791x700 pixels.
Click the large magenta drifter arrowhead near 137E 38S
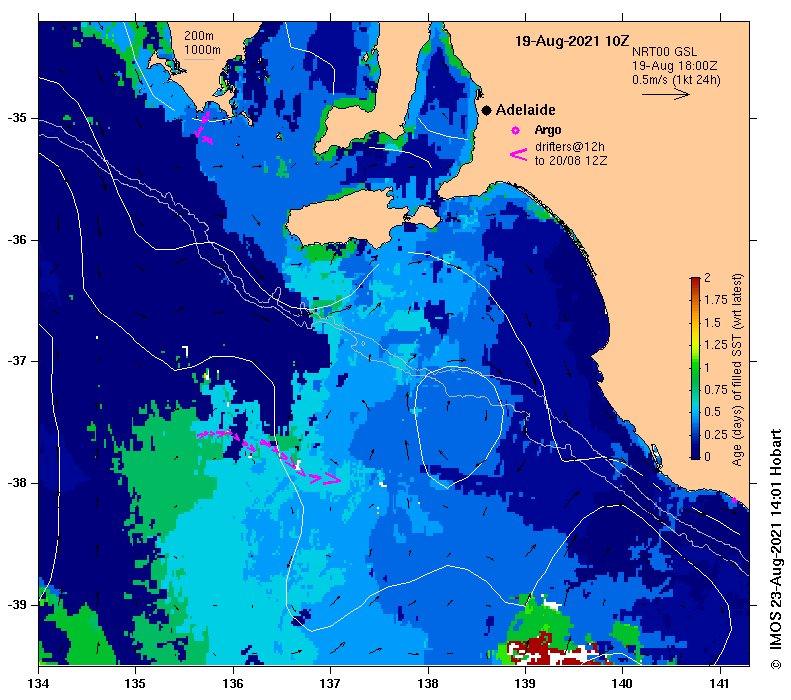point(332,479)
